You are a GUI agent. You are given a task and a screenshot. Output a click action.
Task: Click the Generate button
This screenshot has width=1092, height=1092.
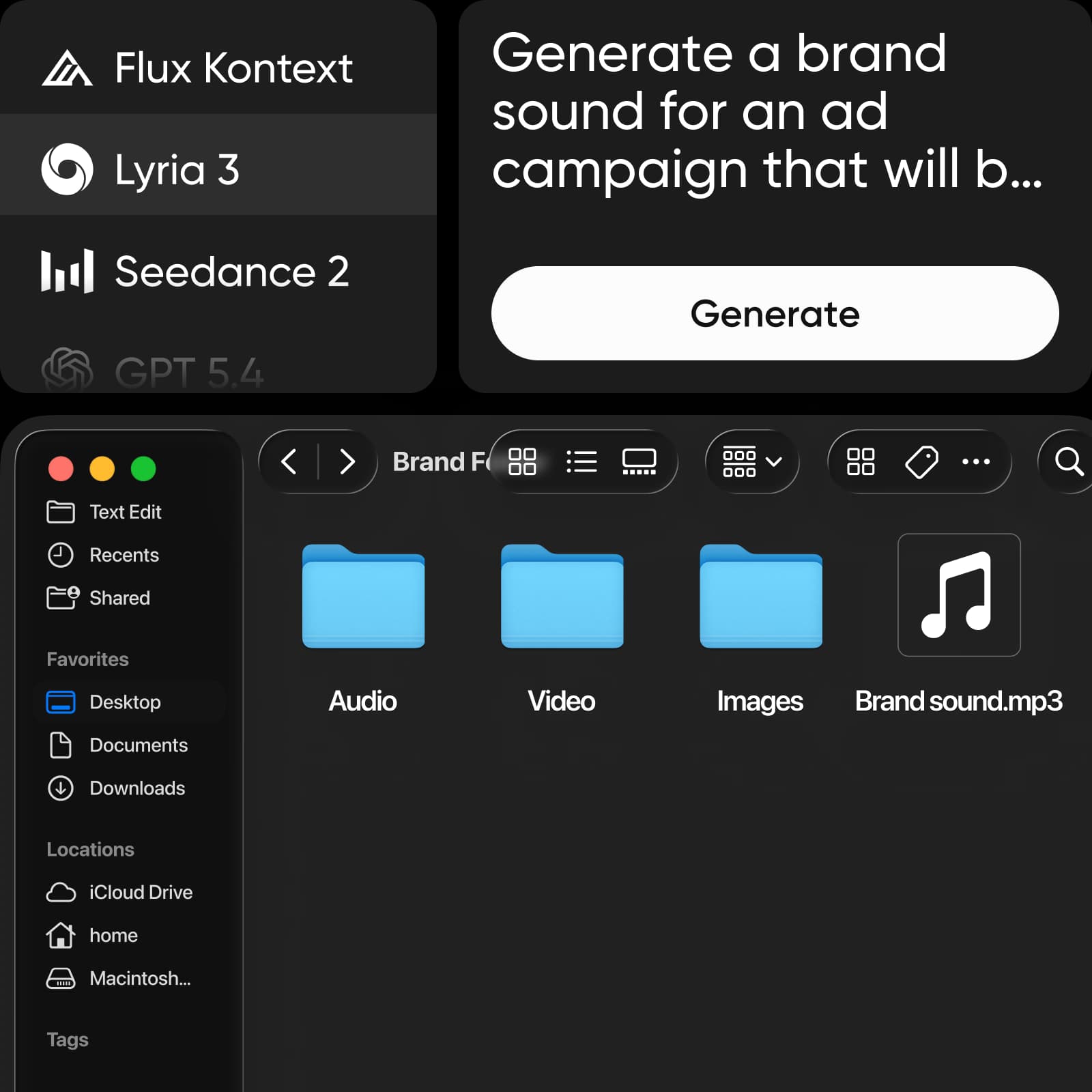coord(775,313)
